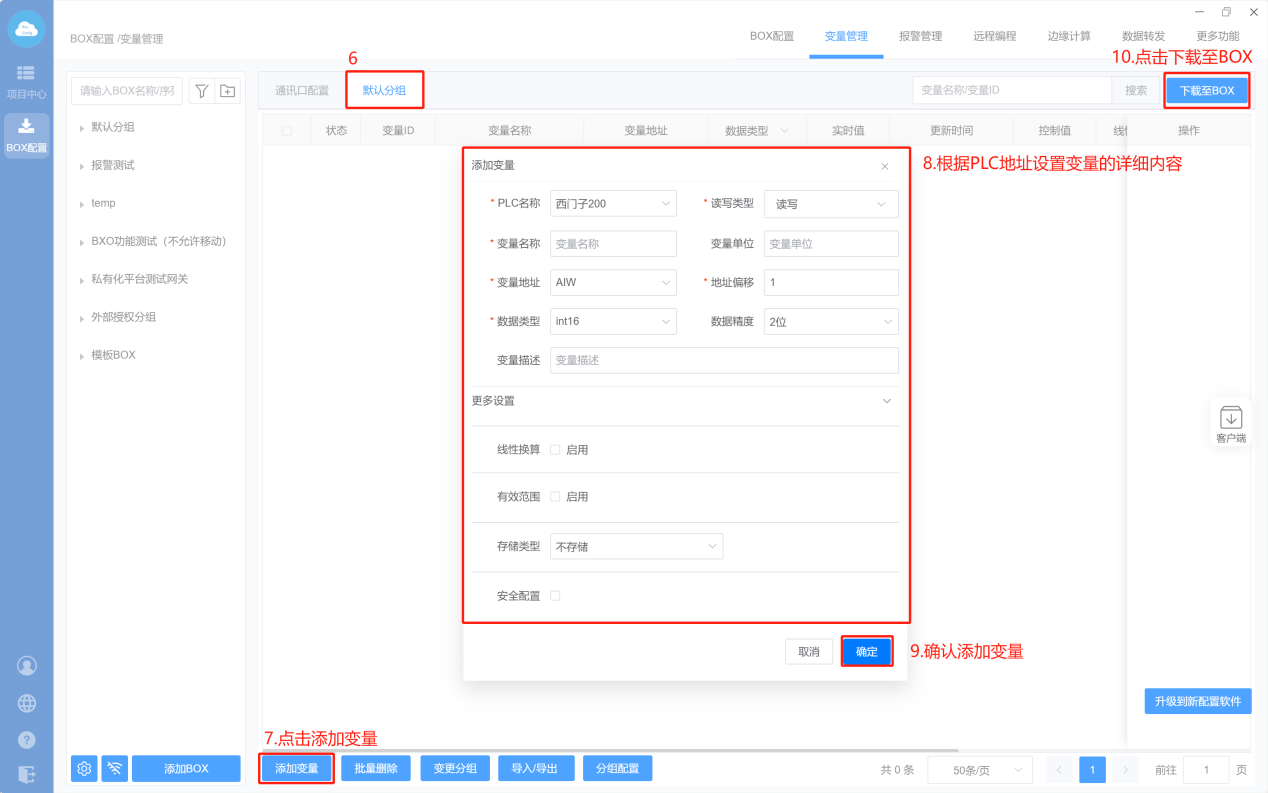Click the filter funnel icon in sidebar
This screenshot has height=793, width=1268.
[x=202, y=91]
